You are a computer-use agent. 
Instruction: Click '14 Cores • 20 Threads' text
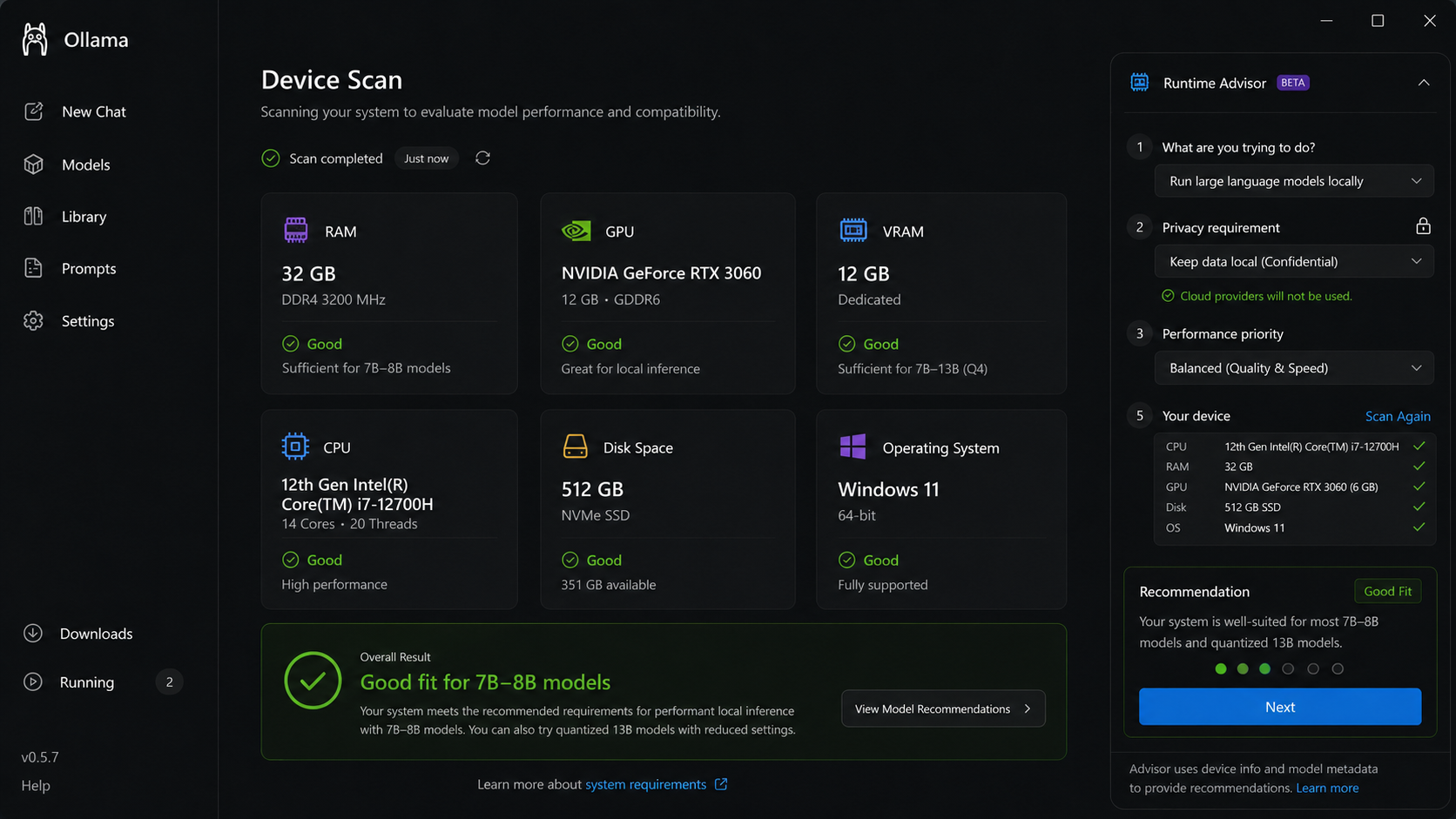pyautogui.click(x=349, y=524)
